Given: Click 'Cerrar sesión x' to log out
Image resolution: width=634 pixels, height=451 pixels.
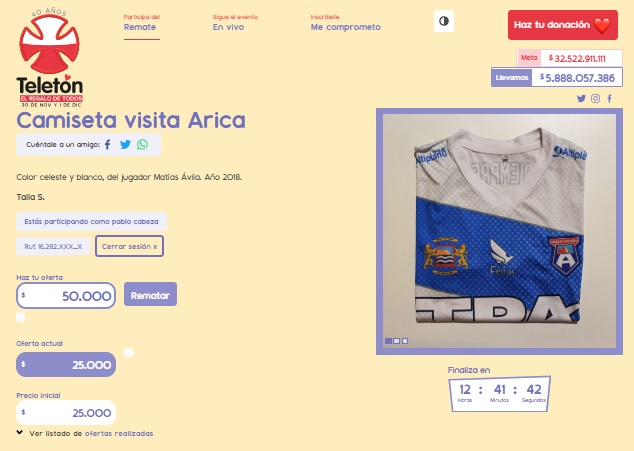Looking at the screenshot, I should click(129, 246).
